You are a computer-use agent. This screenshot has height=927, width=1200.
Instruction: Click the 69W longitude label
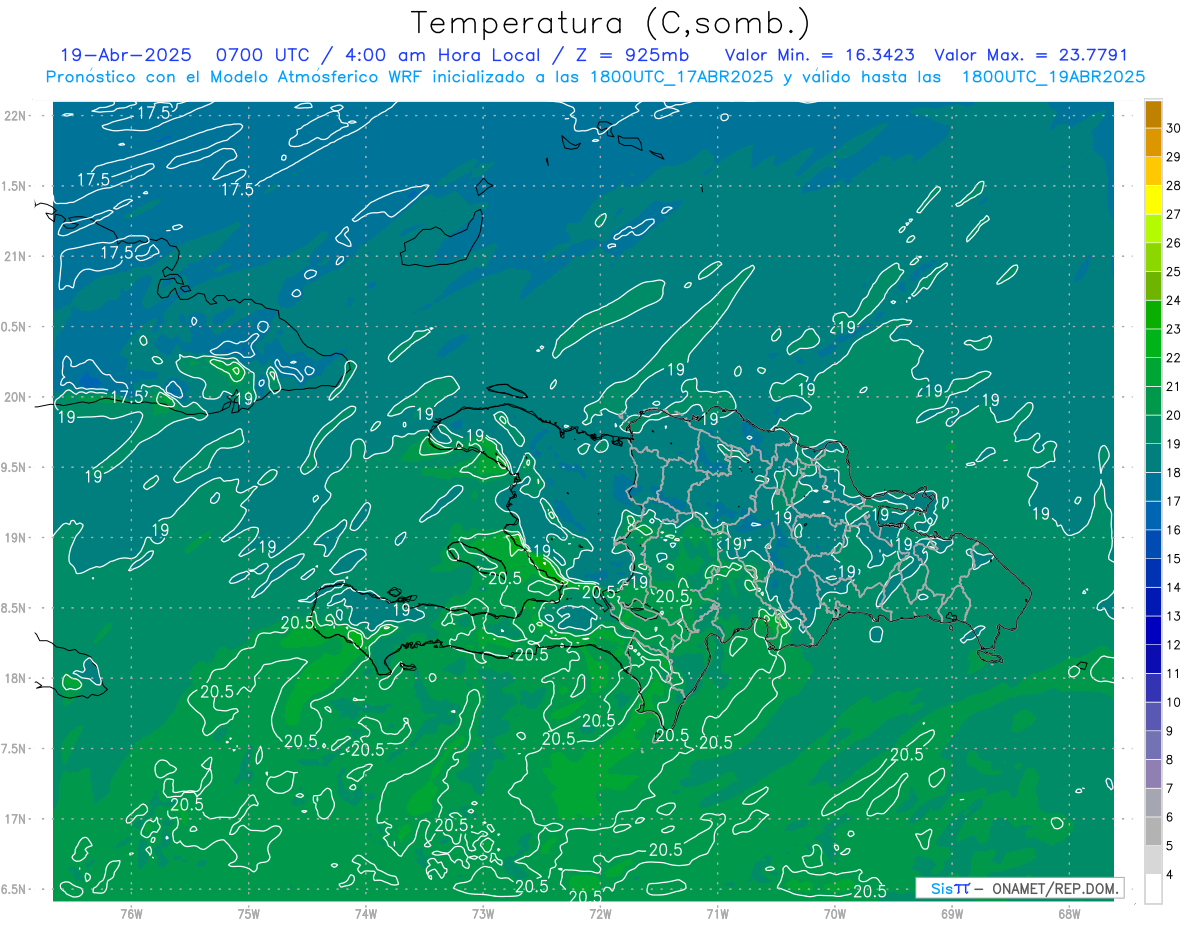coord(952,913)
